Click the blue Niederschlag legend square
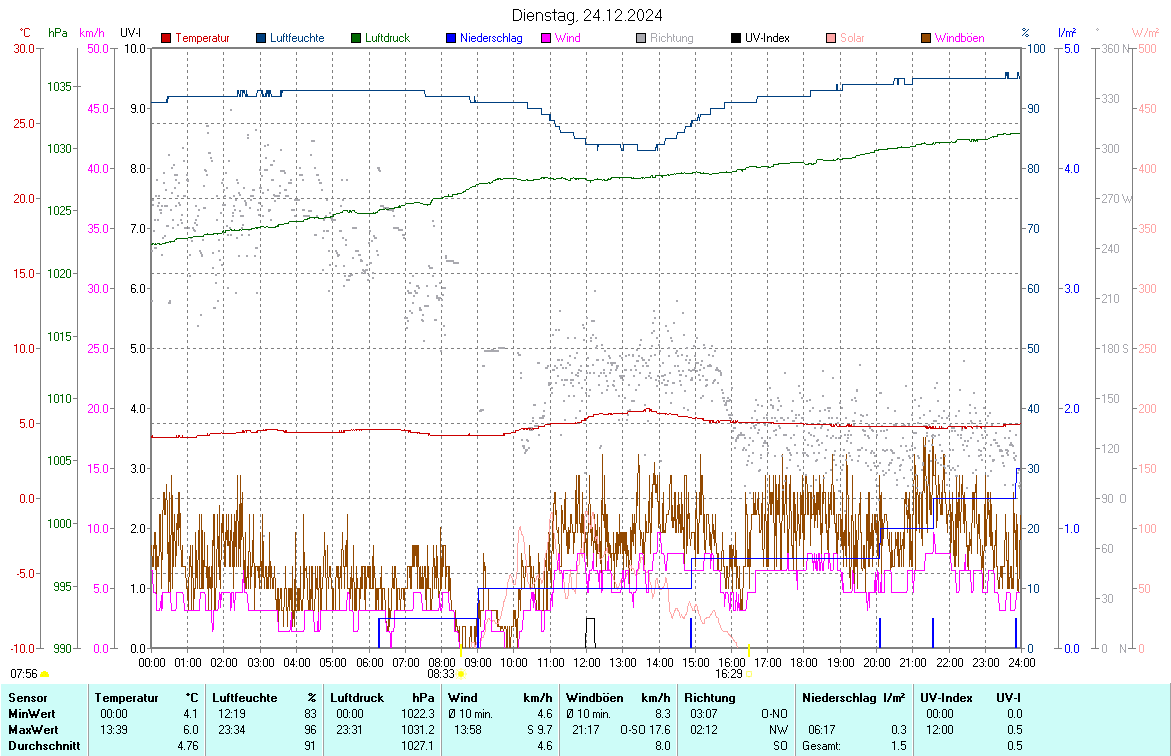1171x756 pixels. (x=451, y=39)
